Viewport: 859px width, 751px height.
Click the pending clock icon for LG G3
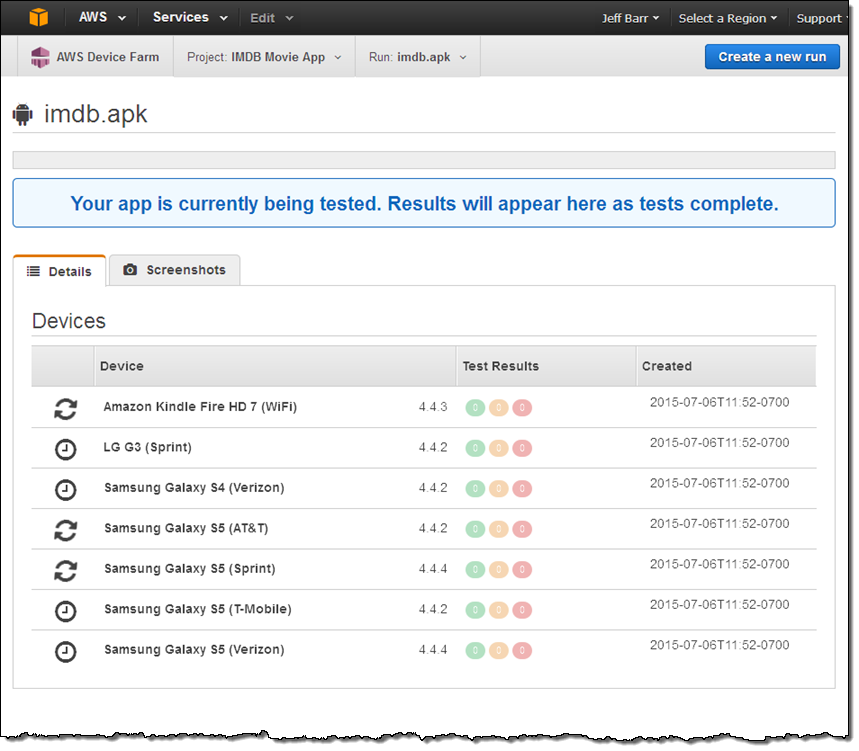click(x=65, y=449)
